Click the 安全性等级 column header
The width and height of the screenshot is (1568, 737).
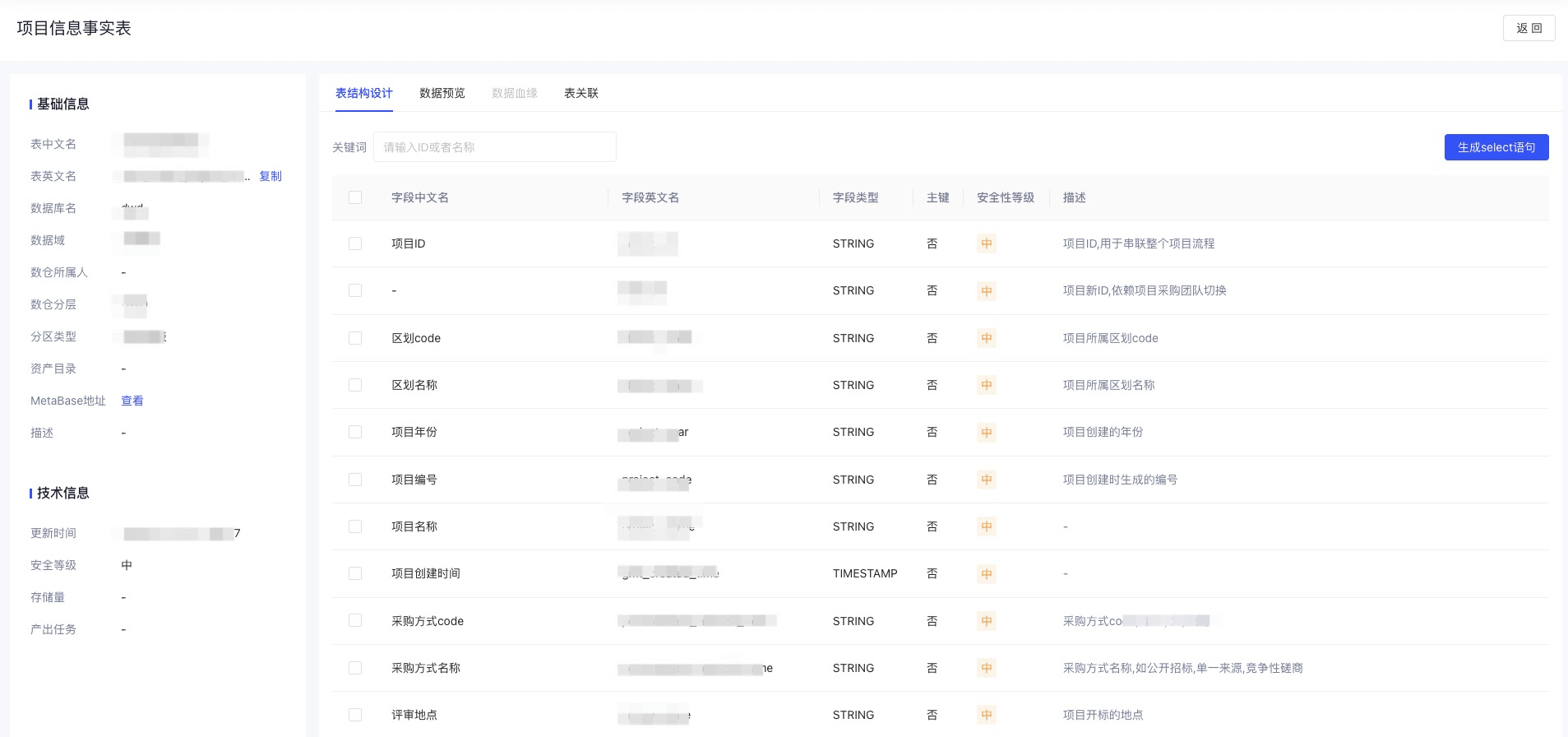(1006, 197)
